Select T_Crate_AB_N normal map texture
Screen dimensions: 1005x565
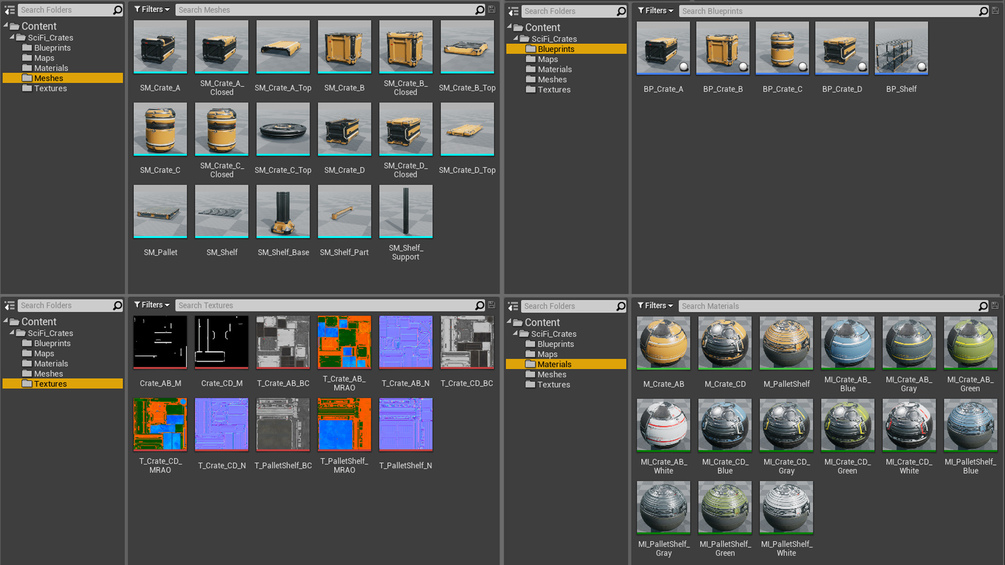tap(406, 343)
